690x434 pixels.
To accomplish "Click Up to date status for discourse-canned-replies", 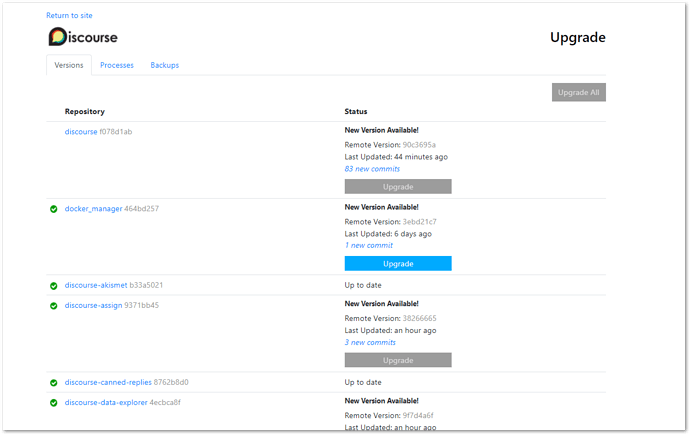I will [363, 382].
